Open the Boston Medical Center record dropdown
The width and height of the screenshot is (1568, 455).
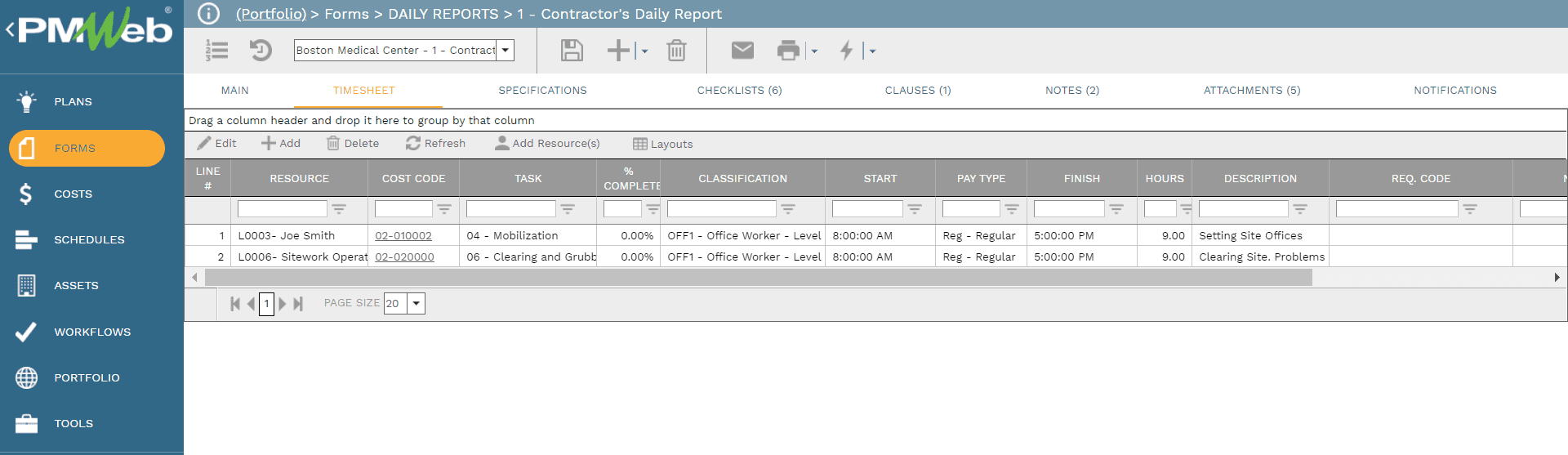tap(506, 51)
